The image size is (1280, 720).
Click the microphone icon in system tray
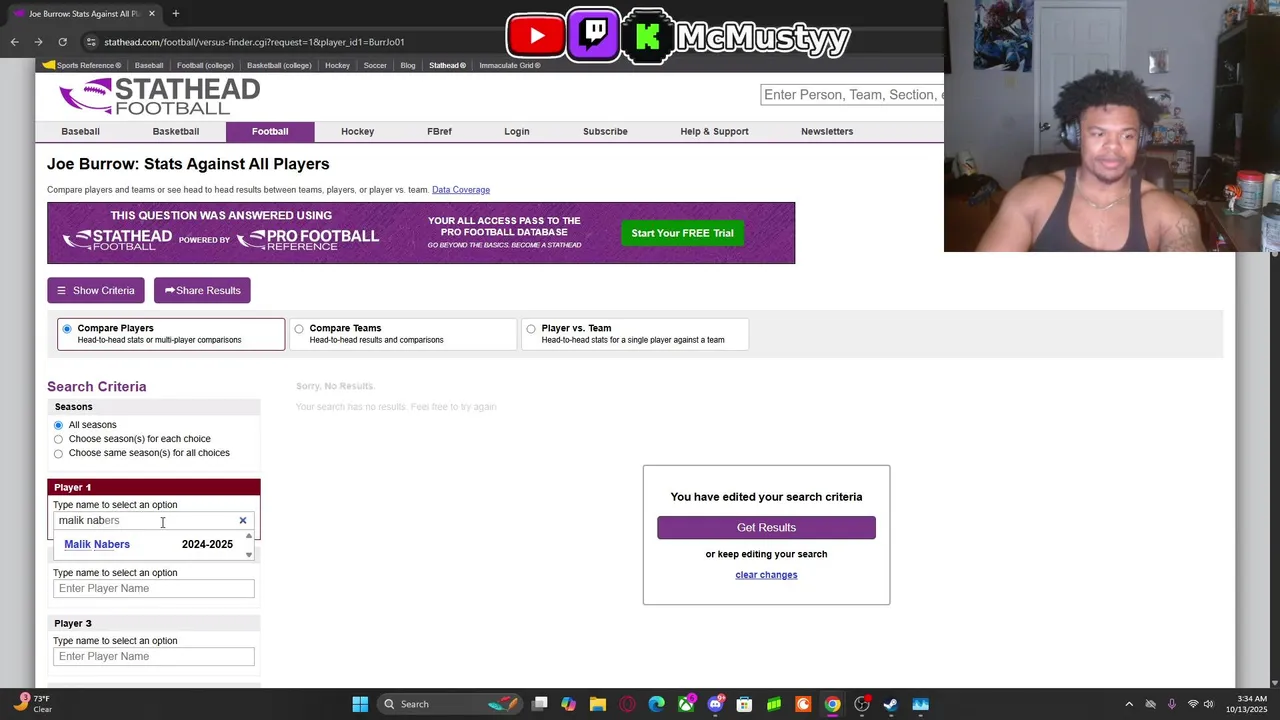[x=1171, y=704]
